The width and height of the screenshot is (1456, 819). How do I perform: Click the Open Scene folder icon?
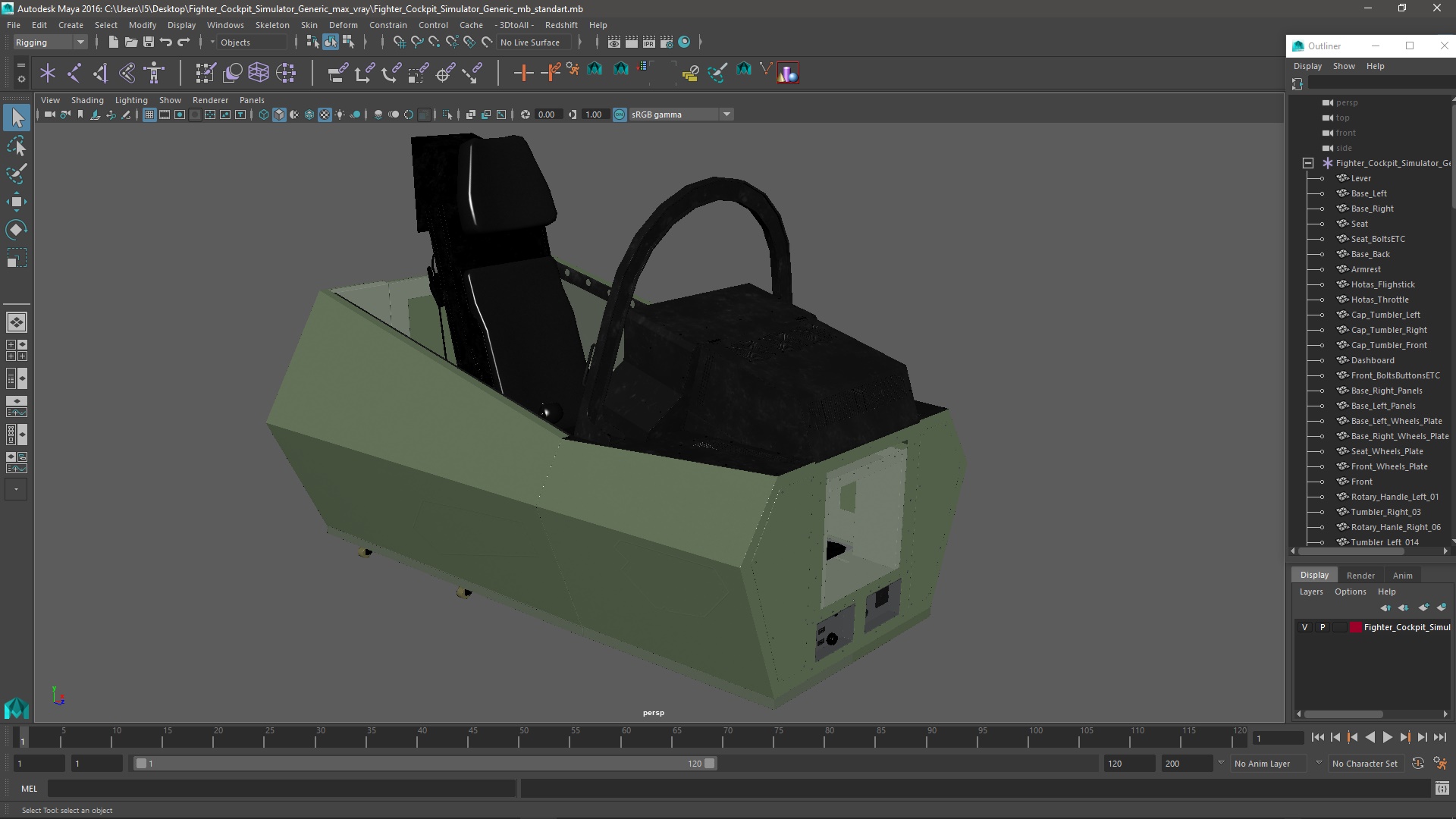coord(130,42)
